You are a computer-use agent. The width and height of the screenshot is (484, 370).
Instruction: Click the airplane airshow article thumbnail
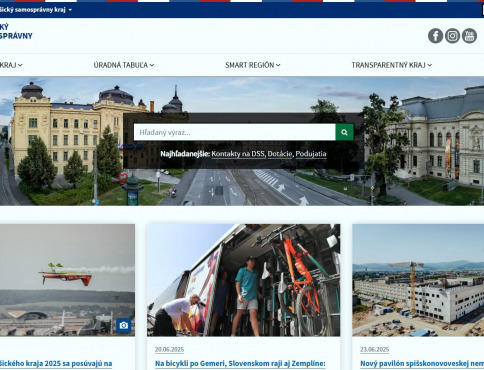tap(67, 280)
